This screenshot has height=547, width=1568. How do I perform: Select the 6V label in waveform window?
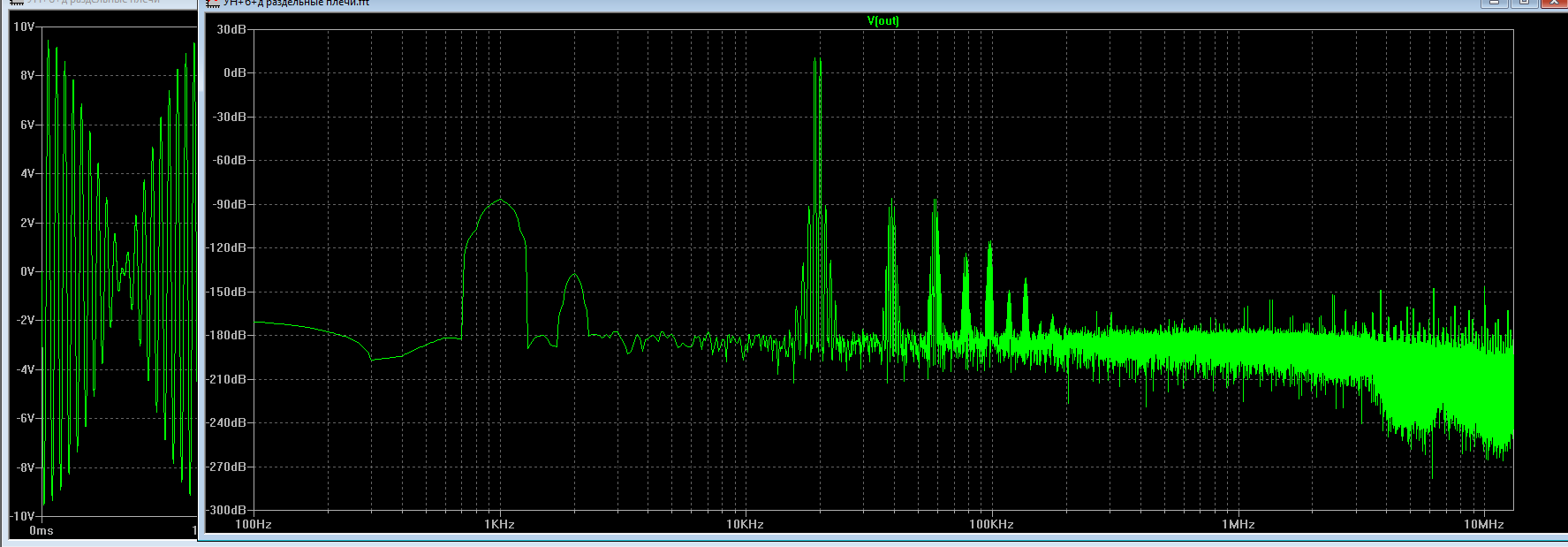point(27,125)
